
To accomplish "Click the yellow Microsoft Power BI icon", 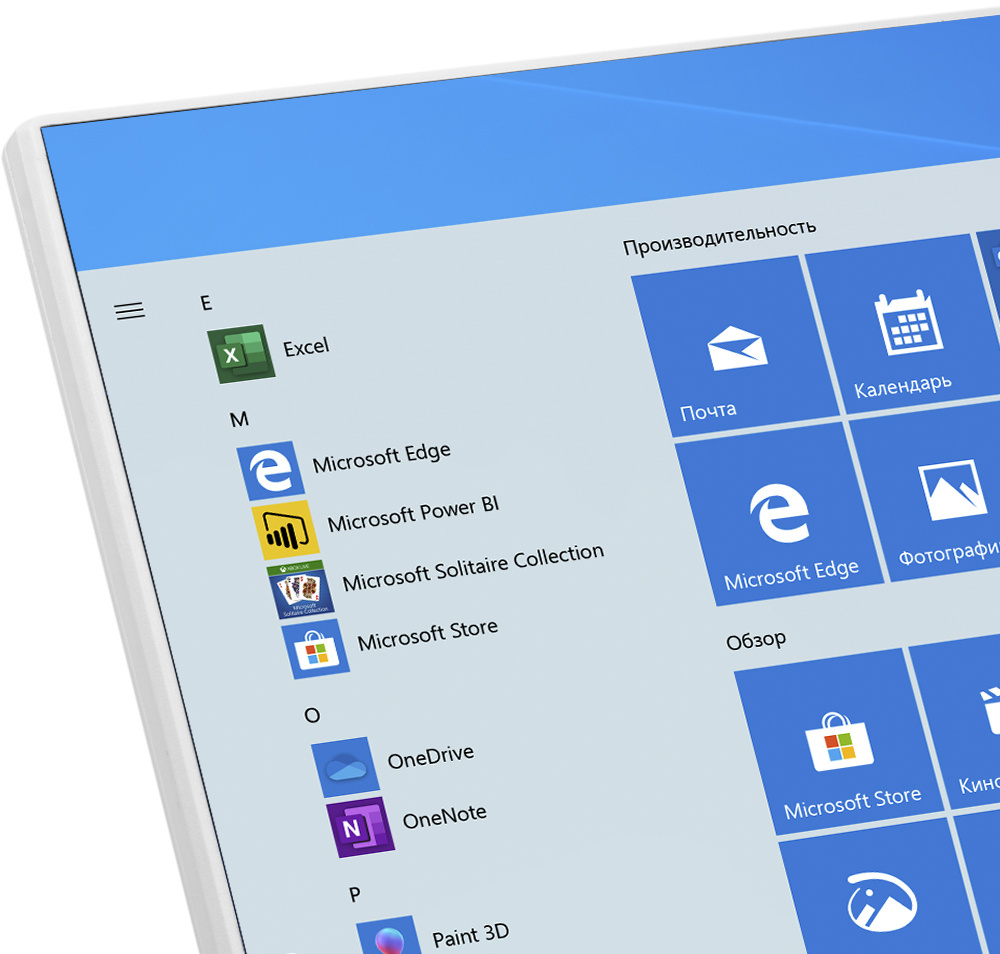I will point(285,529).
